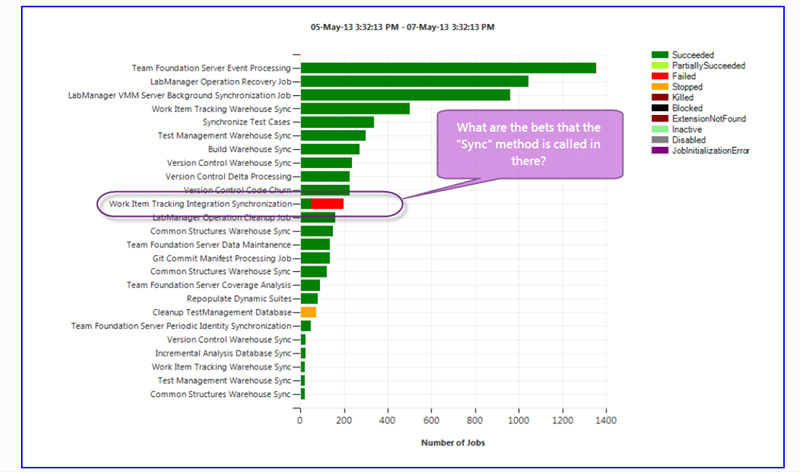This screenshot has height=472, width=800.
Task: Select the 'Blocked' legend label
Action: tap(687, 108)
